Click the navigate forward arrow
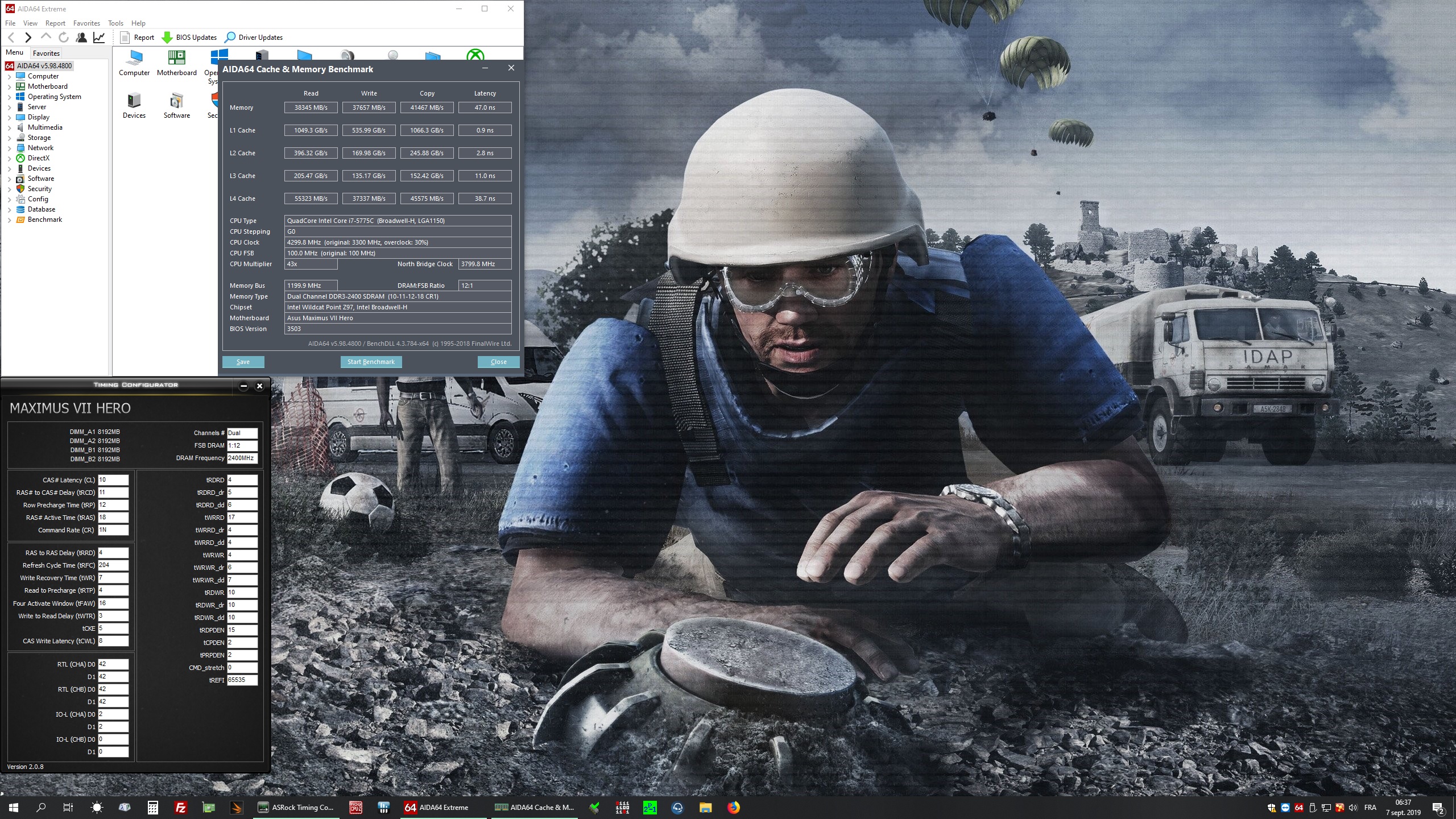The width and height of the screenshot is (1456, 819). pos(28,38)
